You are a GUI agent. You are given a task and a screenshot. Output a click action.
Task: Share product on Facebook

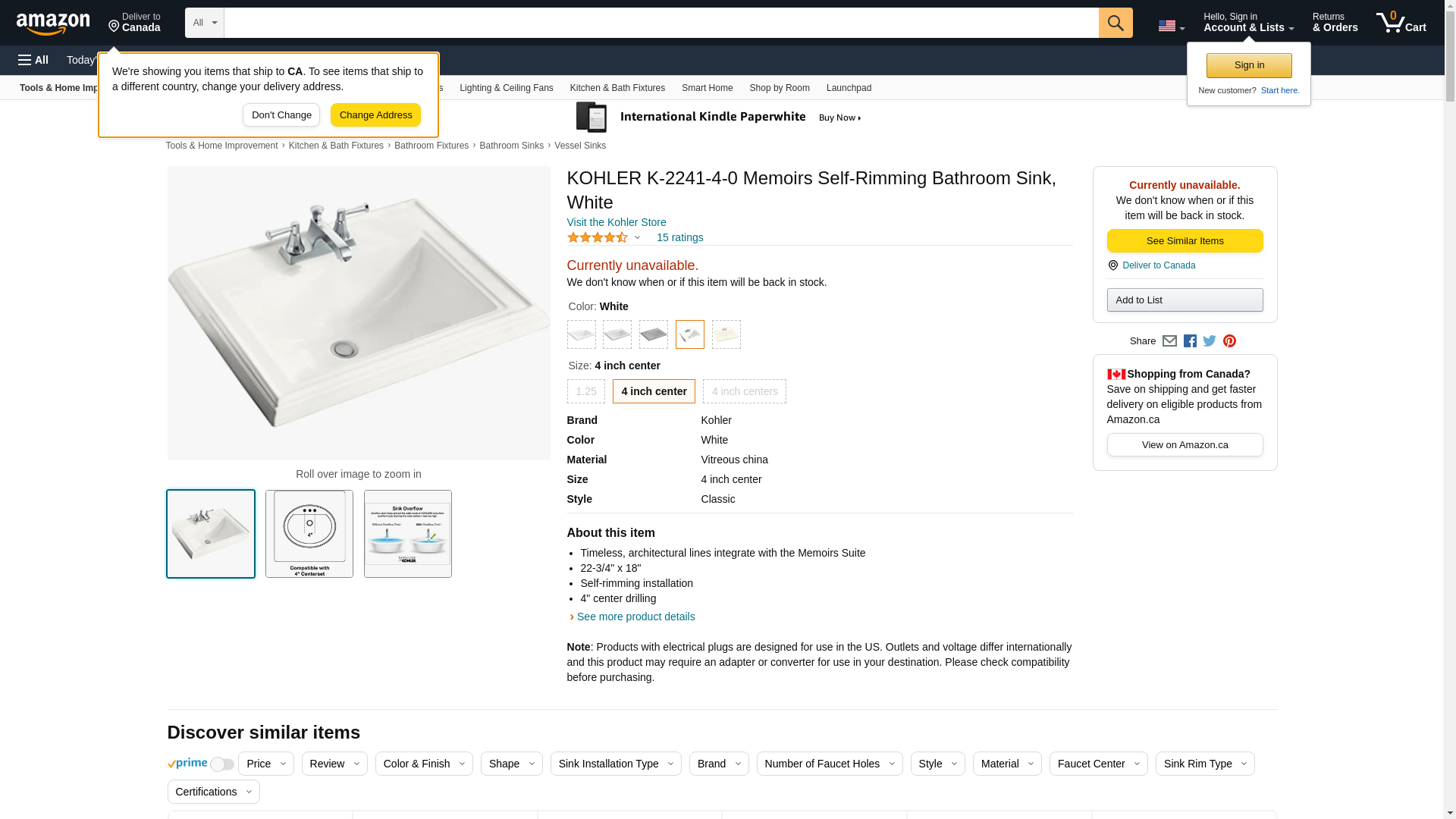click(x=1190, y=341)
